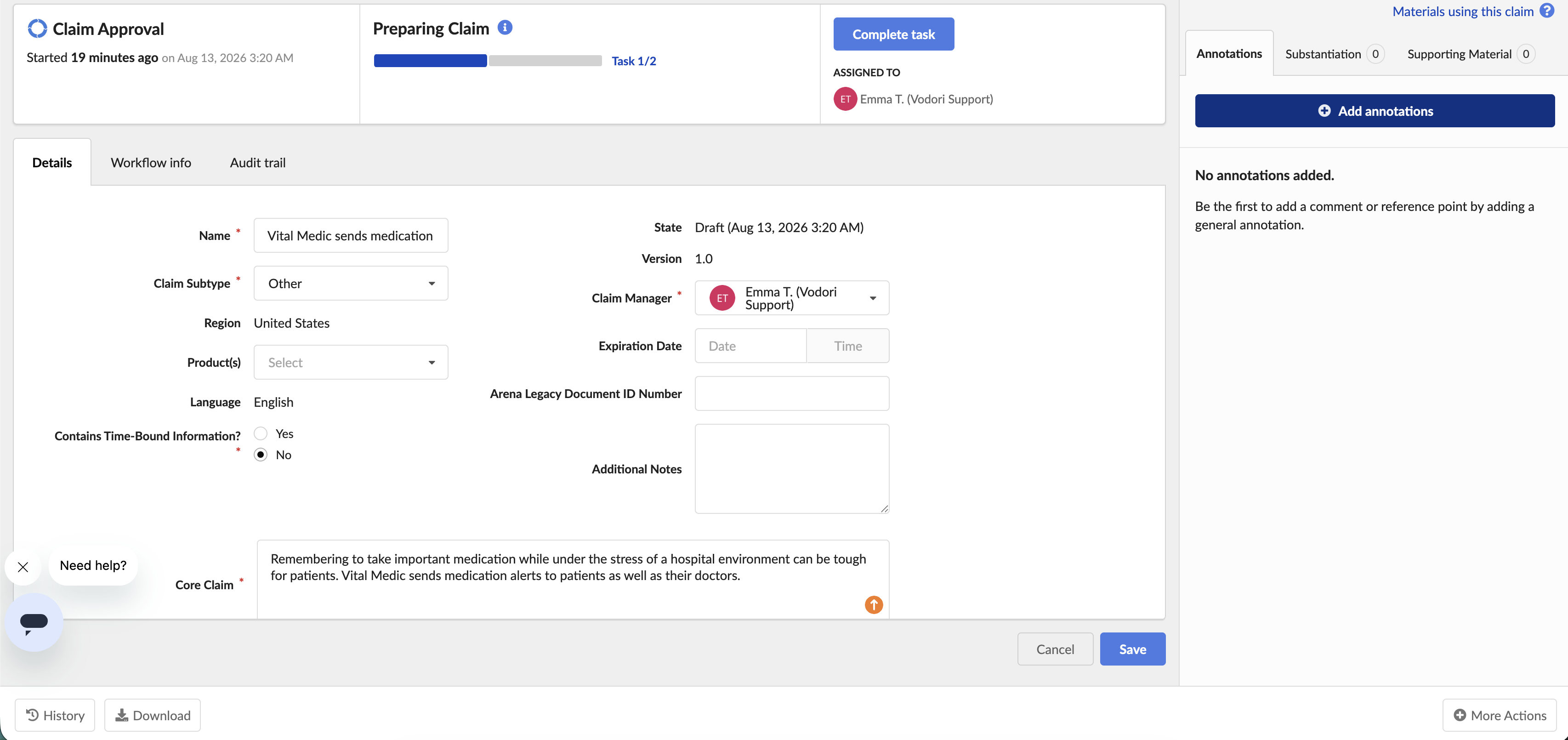Switch to the Workflow info tab
This screenshot has height=740, width=1568.
click(x=150, y=163)
